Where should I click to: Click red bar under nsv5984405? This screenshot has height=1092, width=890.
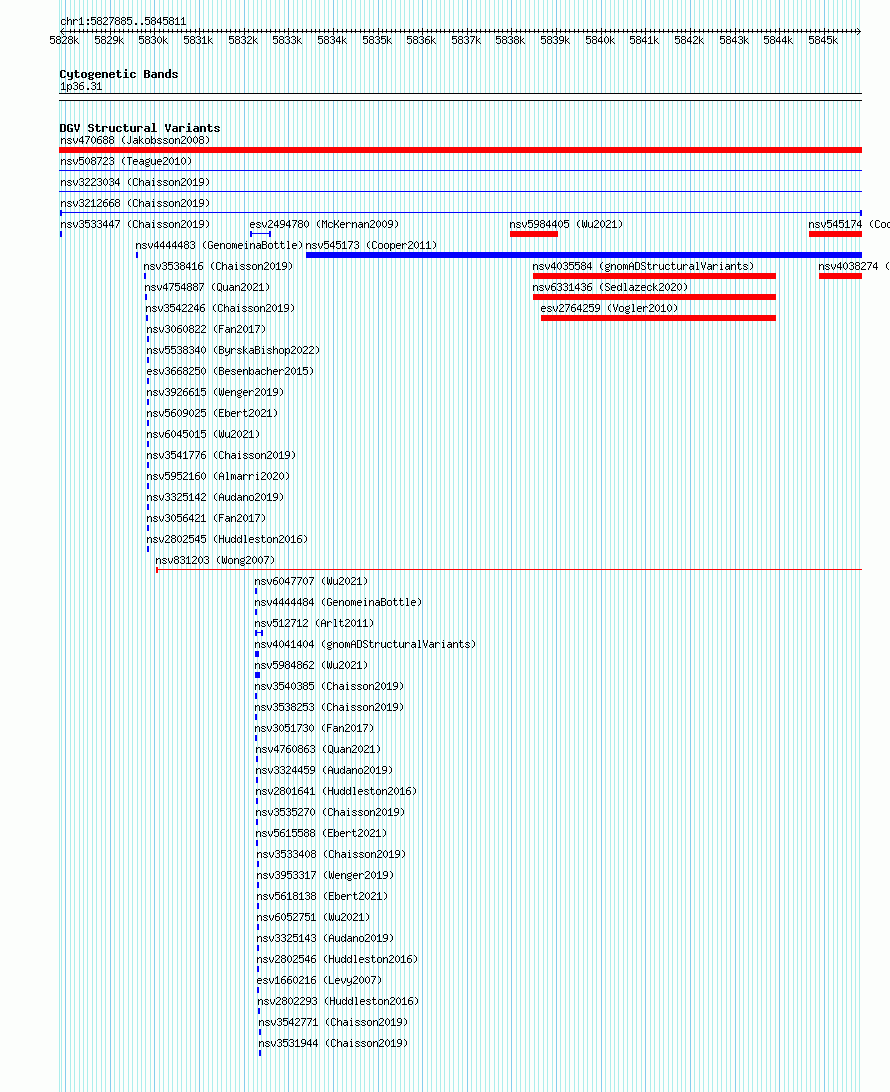(x=534, y=234)
